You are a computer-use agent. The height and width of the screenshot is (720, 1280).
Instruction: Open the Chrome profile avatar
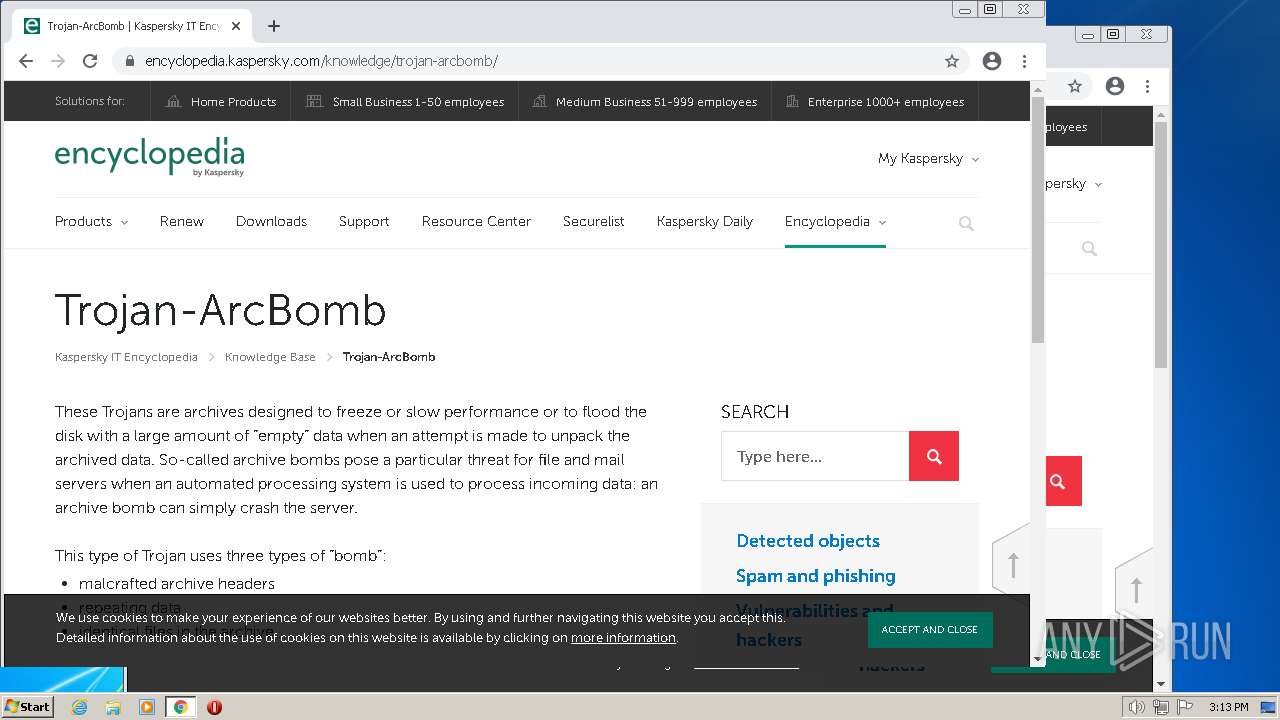coord(992,61)
